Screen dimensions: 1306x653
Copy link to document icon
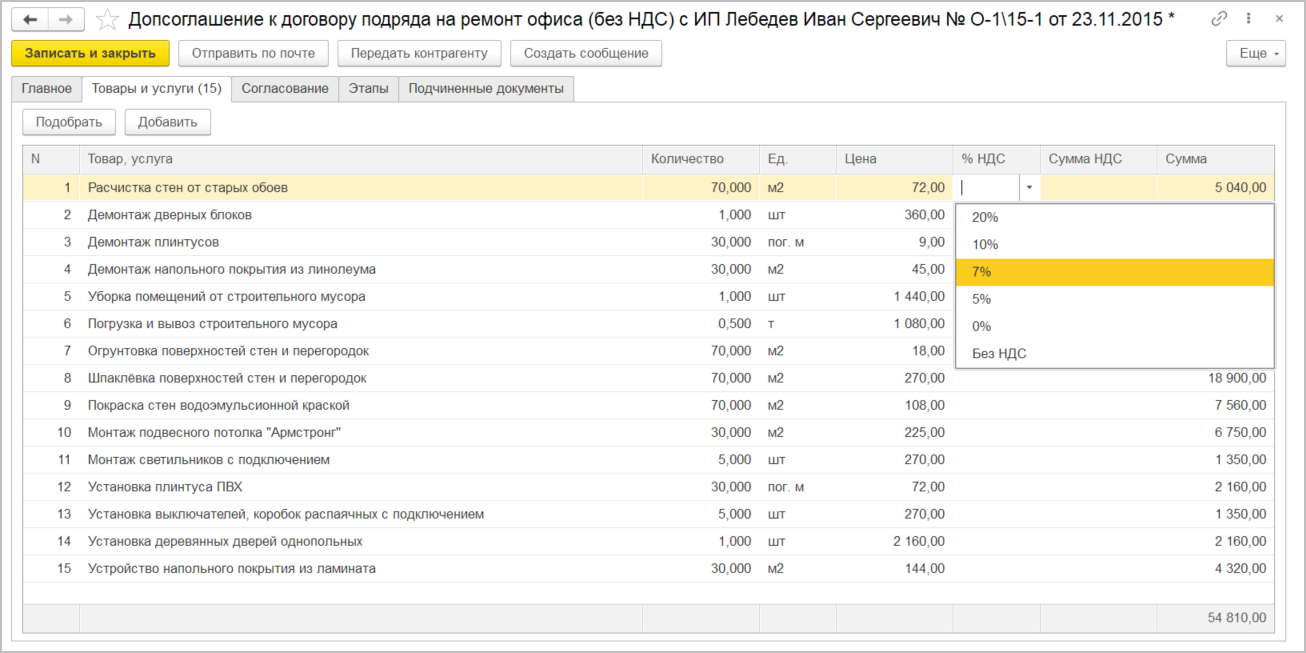coord(1219,19)
